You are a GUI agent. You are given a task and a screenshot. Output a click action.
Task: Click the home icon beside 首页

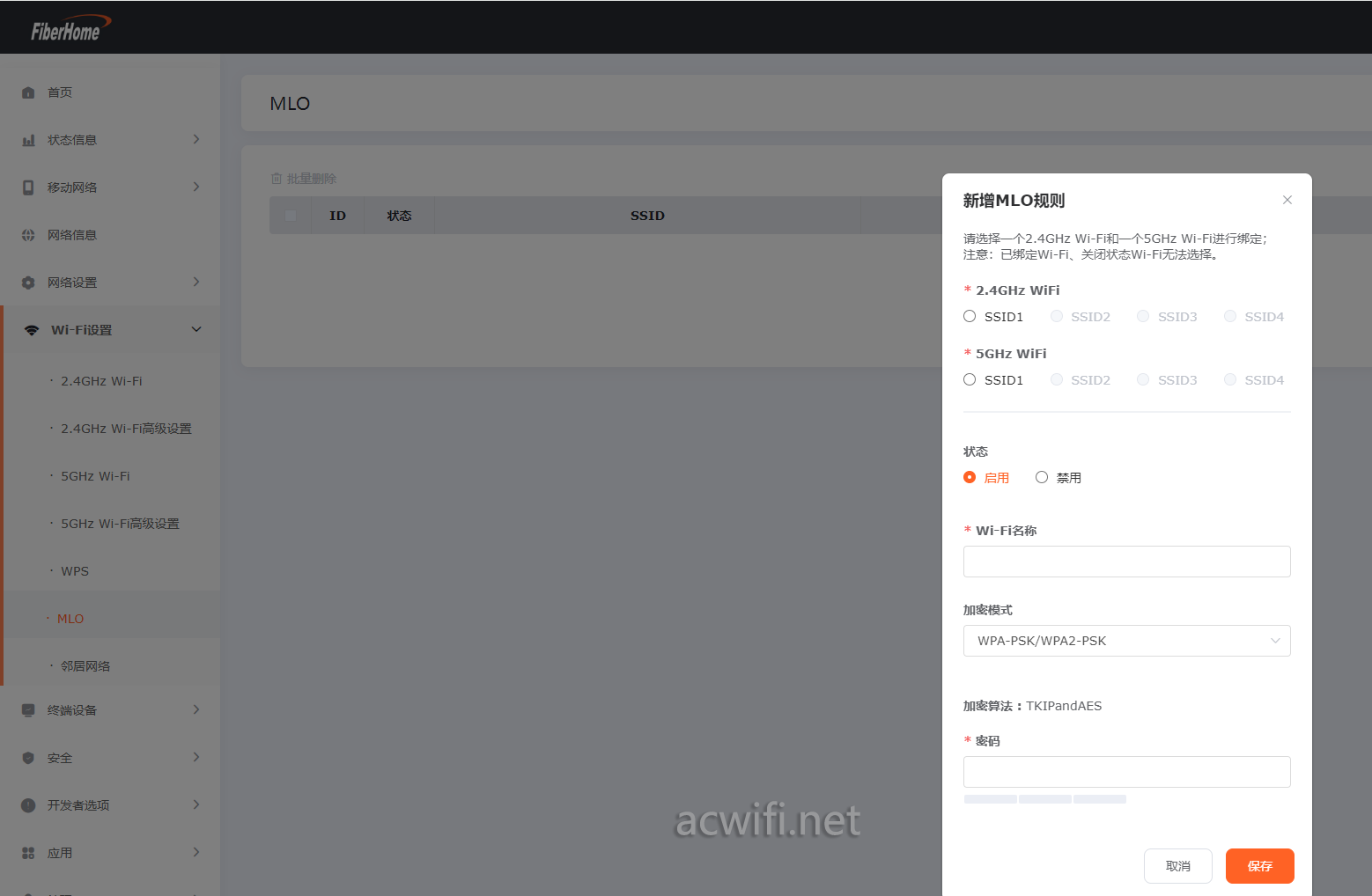click(x=28, y=92)
